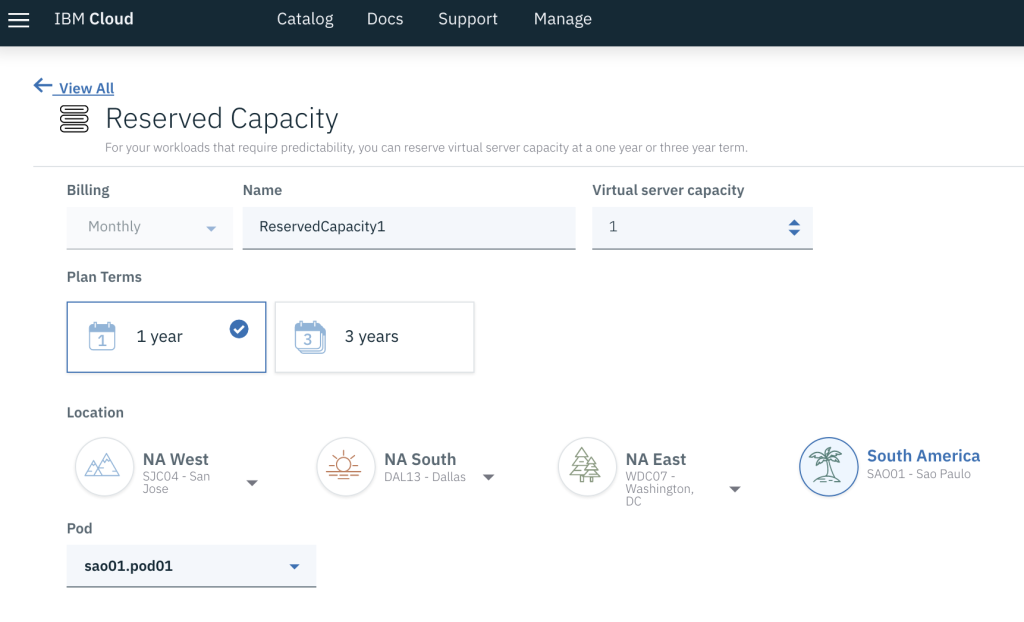Image resolution: width=1024 pixels, height=622 pixels.
Task: Open the Docs menu
Action: click(x=385, y=19)
